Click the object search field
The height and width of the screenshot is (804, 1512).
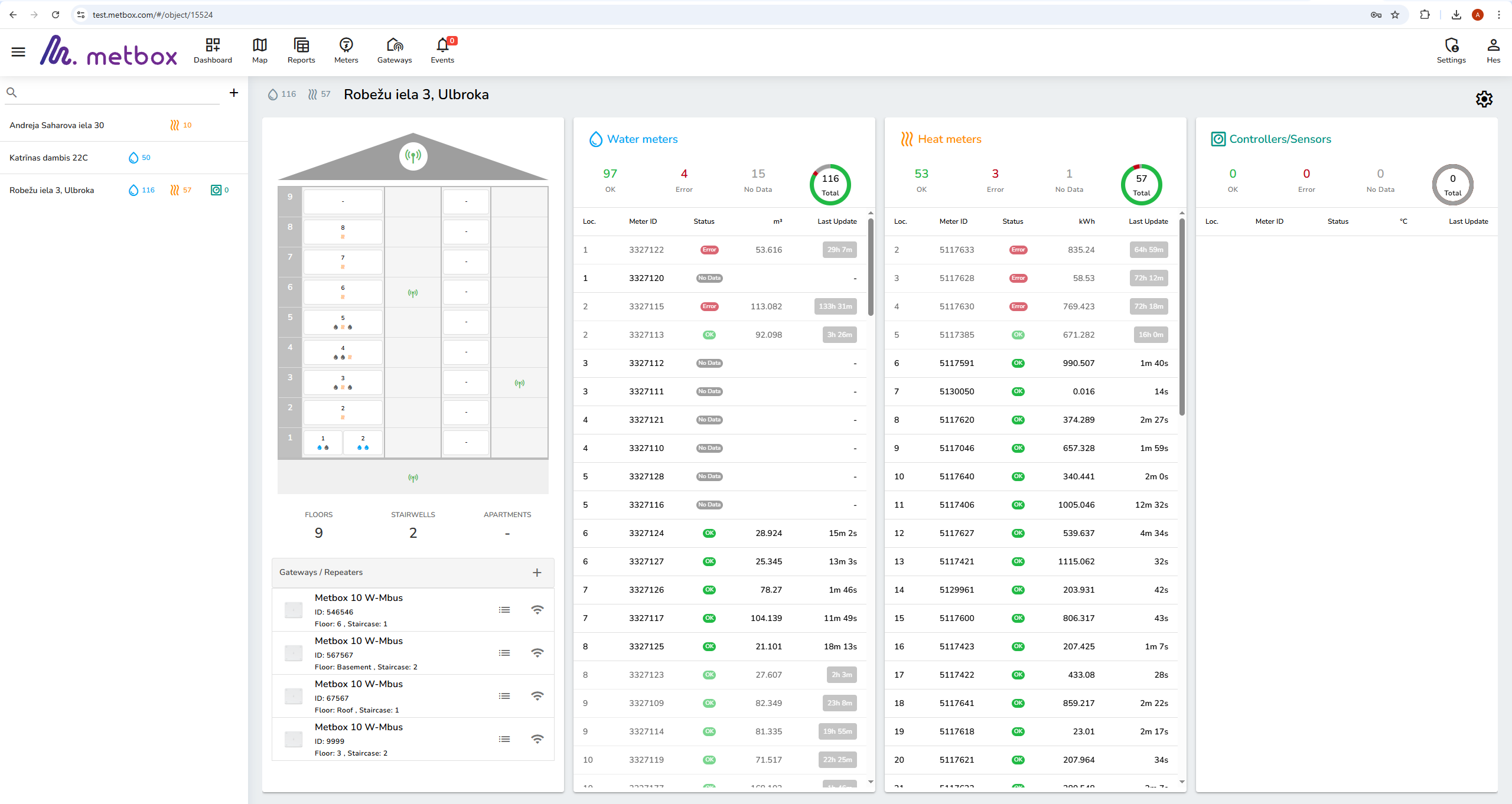(x=118, y=93)
